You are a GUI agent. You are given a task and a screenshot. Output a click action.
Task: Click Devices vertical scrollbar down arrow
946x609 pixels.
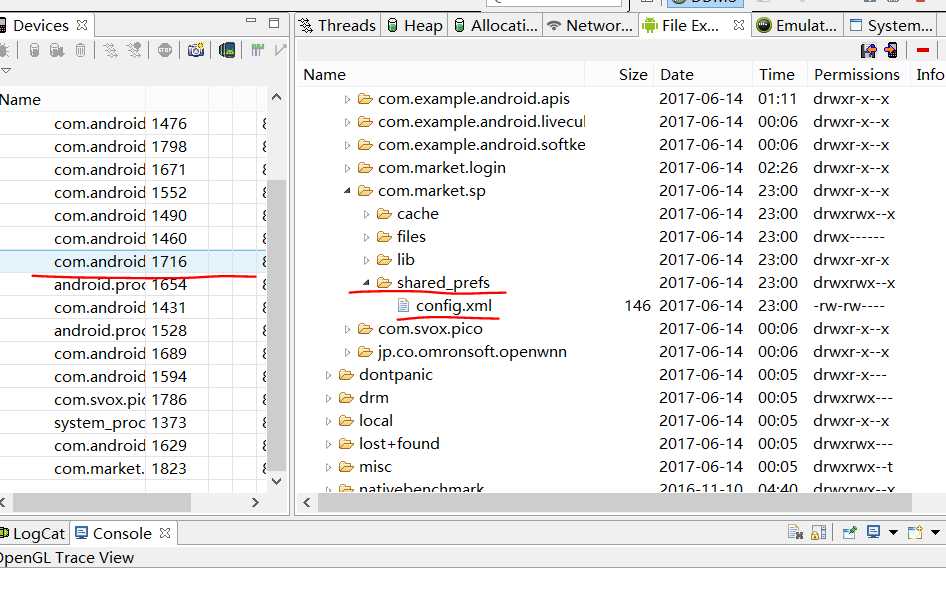(276, 481)
